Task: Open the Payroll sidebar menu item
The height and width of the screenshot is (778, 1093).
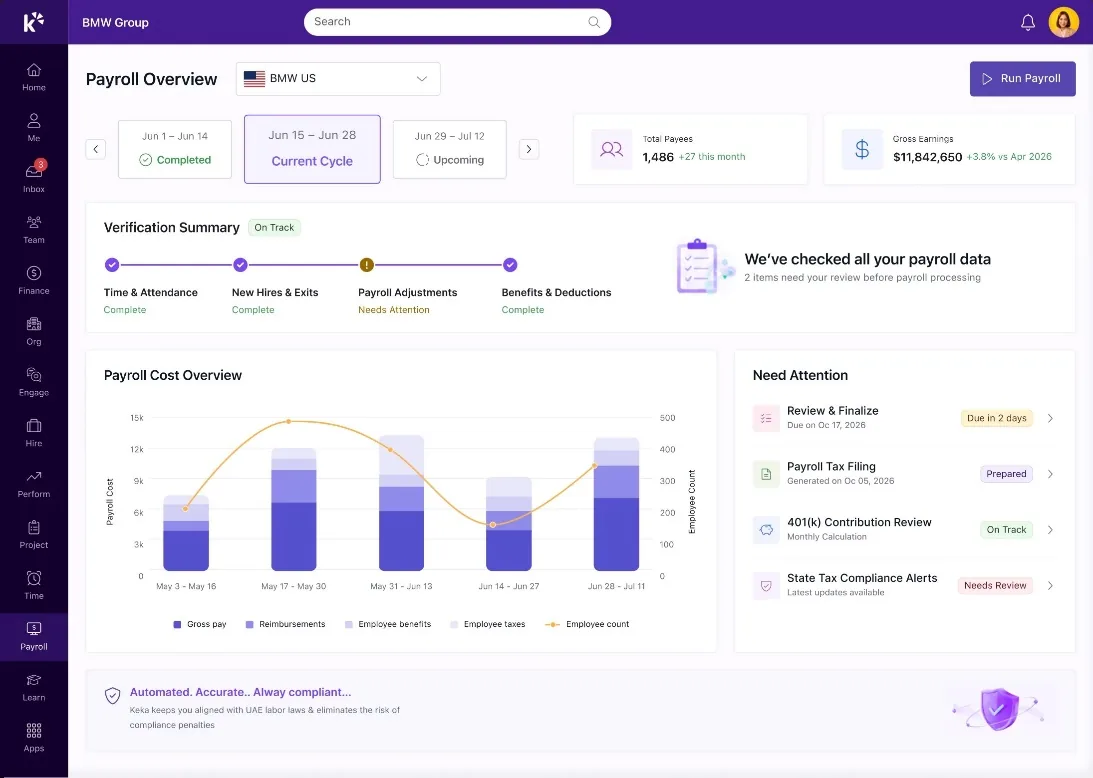Action: pos(33,636)
